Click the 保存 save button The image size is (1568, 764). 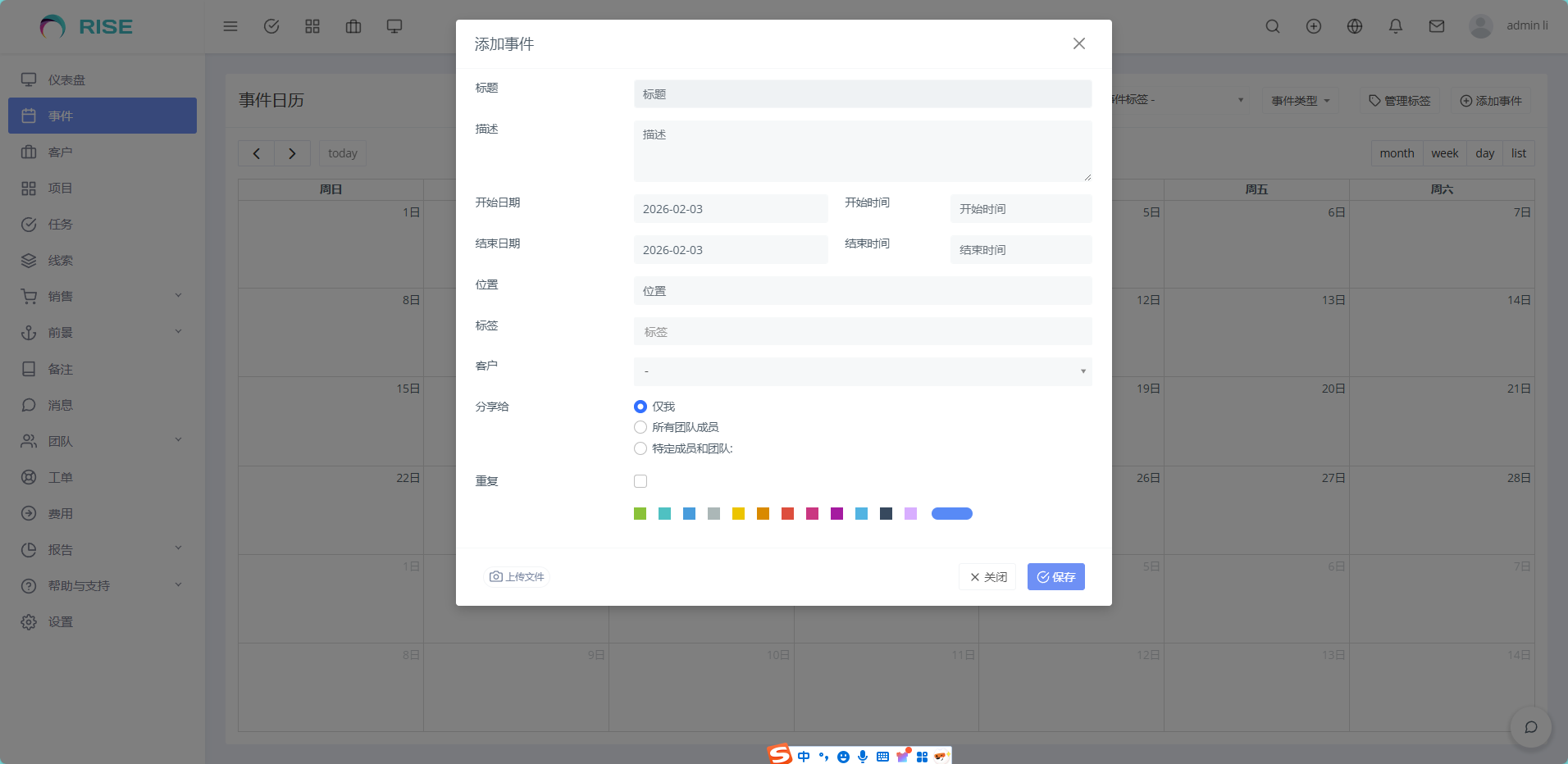coord(1055,577)
